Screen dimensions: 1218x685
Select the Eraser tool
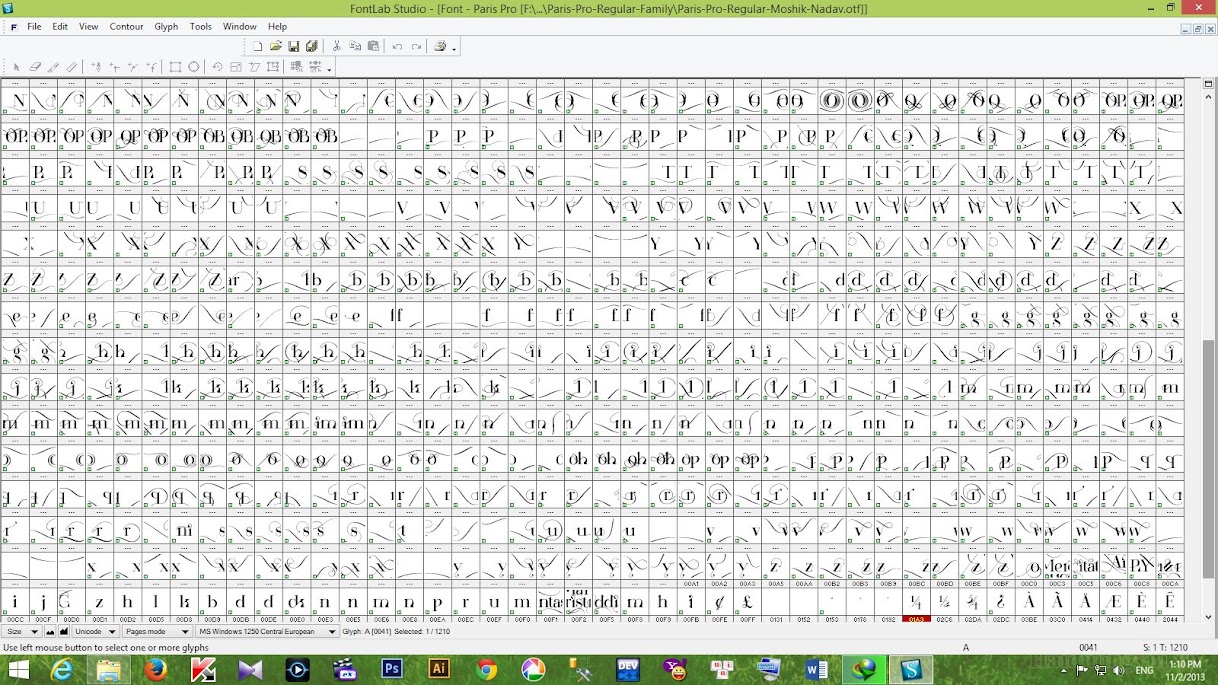click(35, 67)
